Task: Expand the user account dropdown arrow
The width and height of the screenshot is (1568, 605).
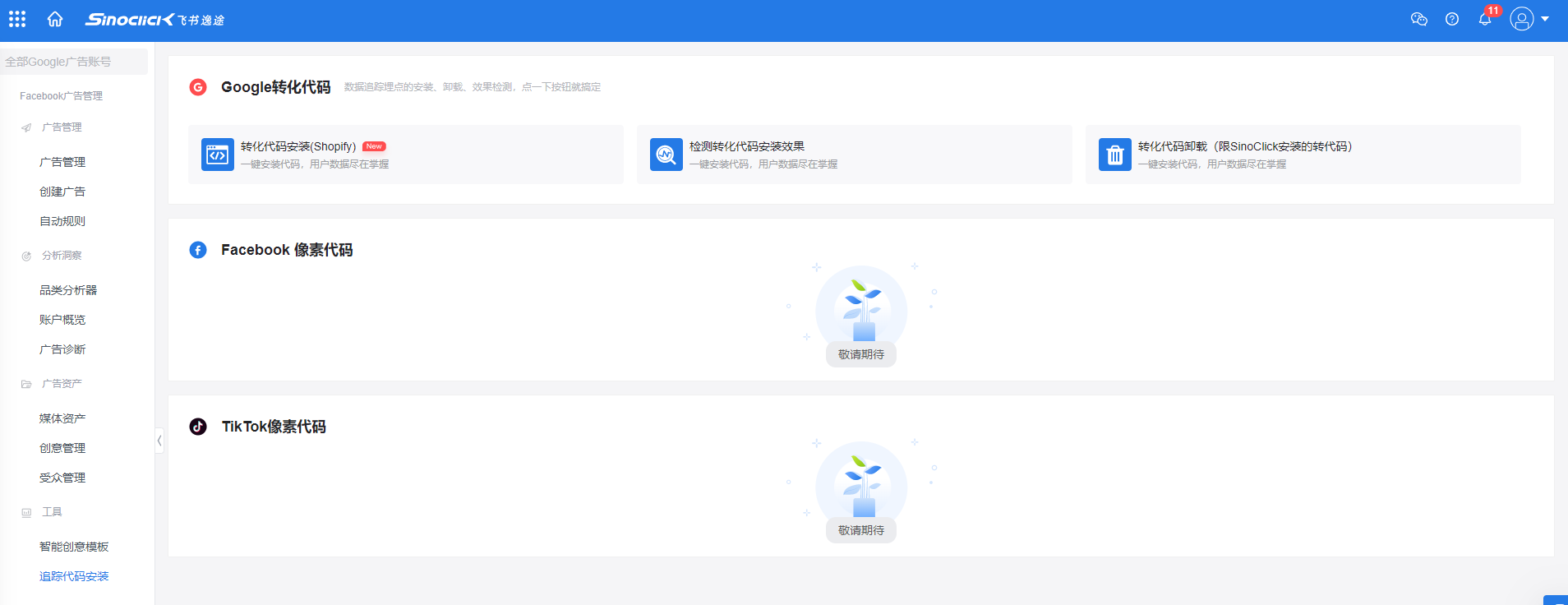Action: click(1545, 19)
